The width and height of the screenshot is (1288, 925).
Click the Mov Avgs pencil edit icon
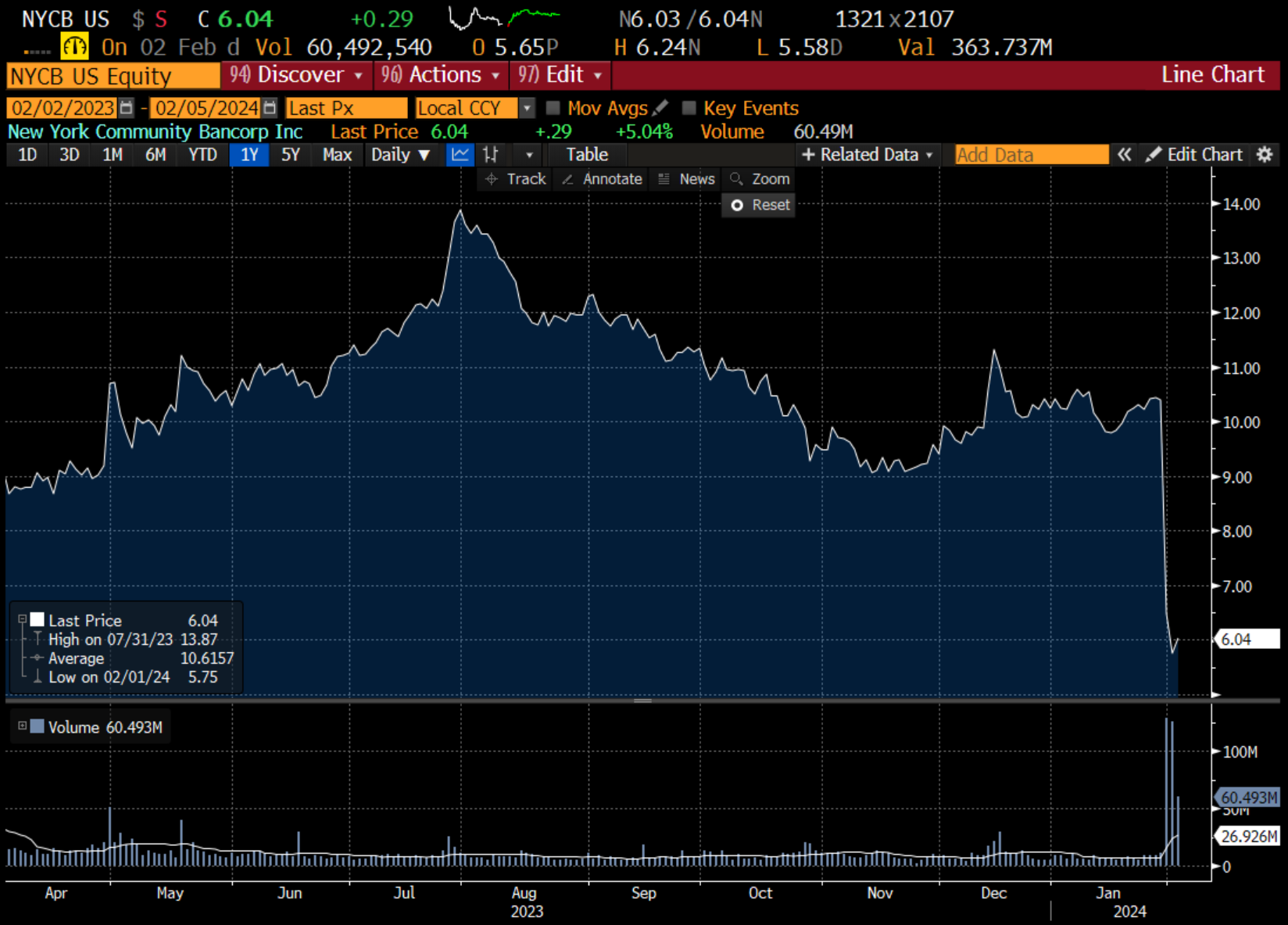(x=660, y=107)
